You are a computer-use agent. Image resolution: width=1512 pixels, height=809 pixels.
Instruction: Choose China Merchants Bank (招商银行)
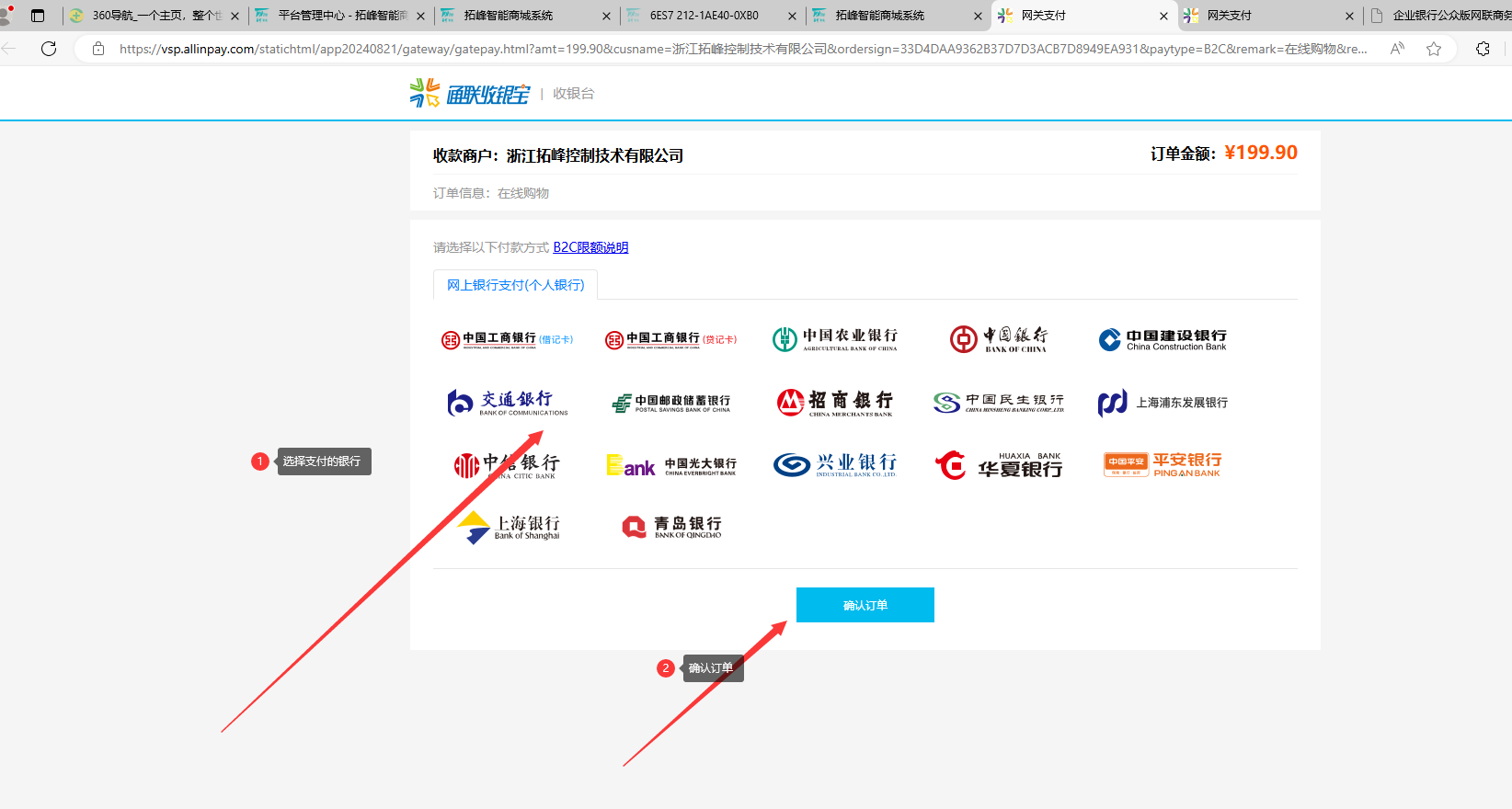point(835,403)
